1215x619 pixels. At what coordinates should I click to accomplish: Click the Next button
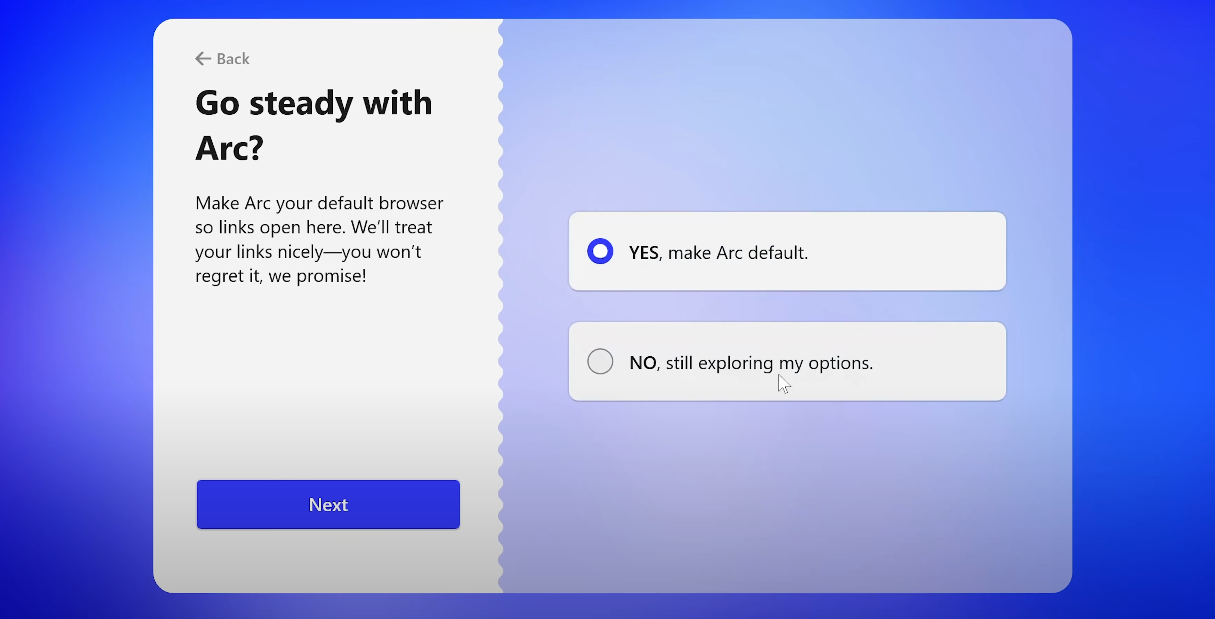[x=328, y=505]
